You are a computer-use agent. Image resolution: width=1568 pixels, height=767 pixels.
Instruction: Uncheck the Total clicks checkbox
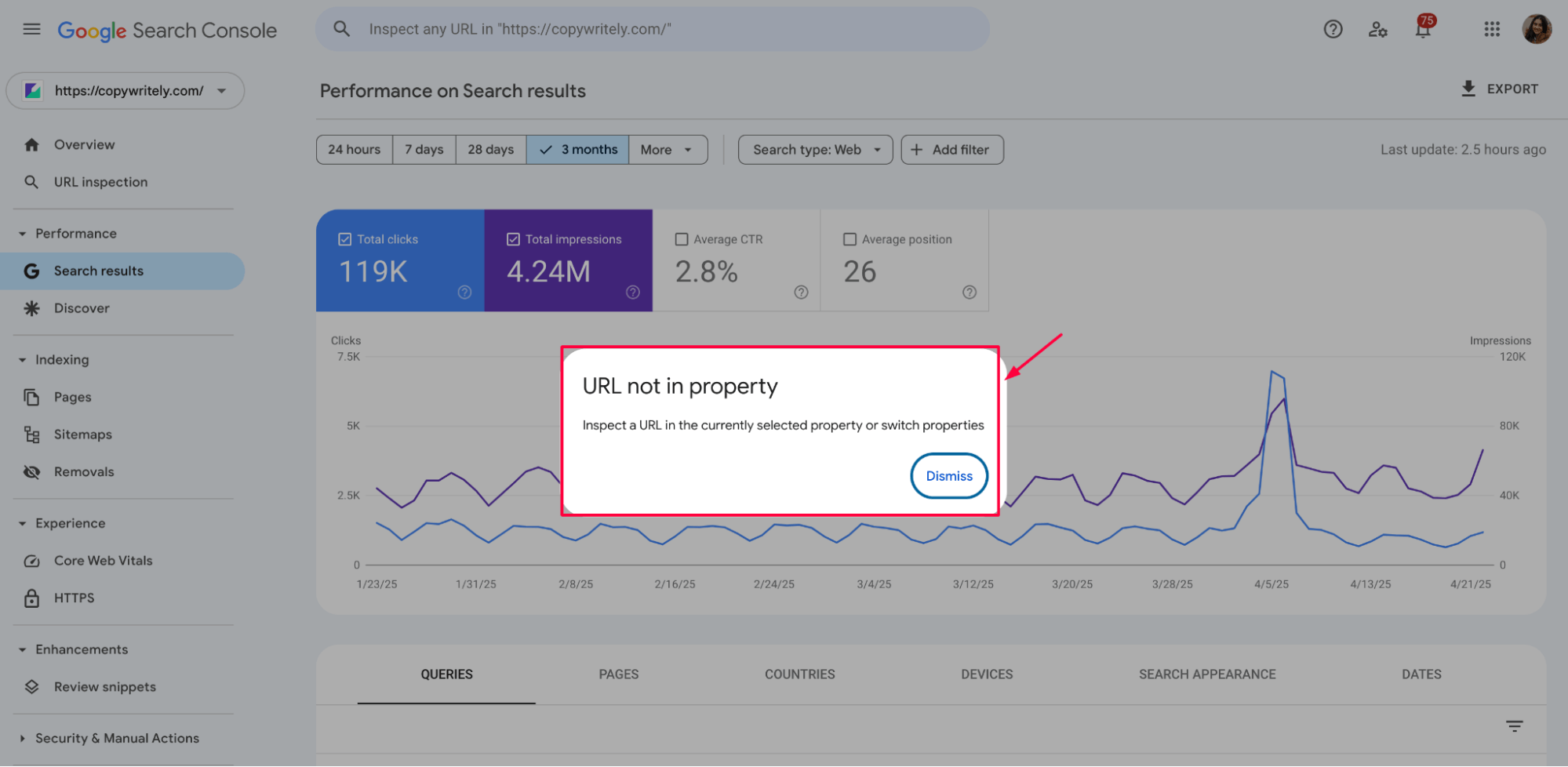coord(344,239)
